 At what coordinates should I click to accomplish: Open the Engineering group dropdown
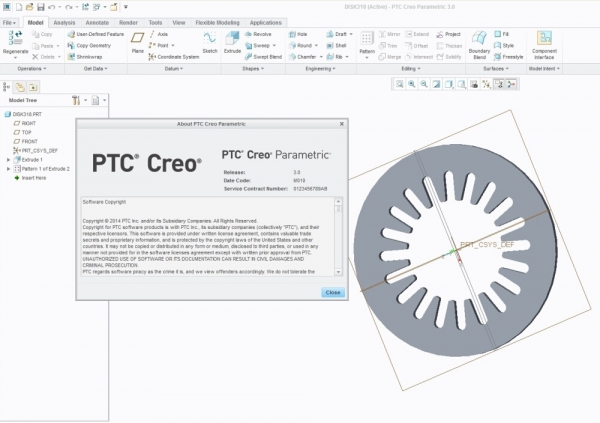320,69
